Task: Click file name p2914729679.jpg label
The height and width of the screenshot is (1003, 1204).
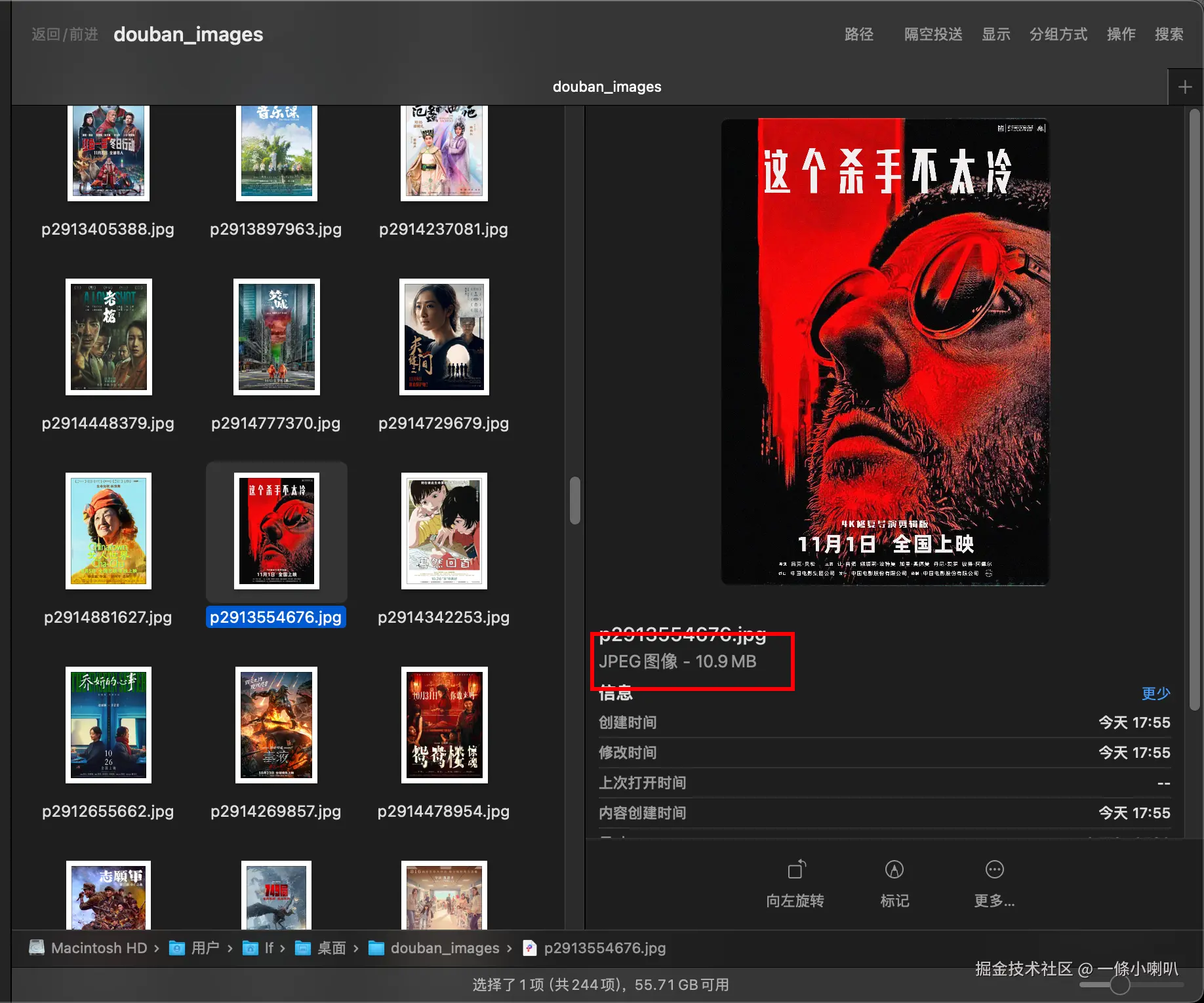Action: (444, 423)
